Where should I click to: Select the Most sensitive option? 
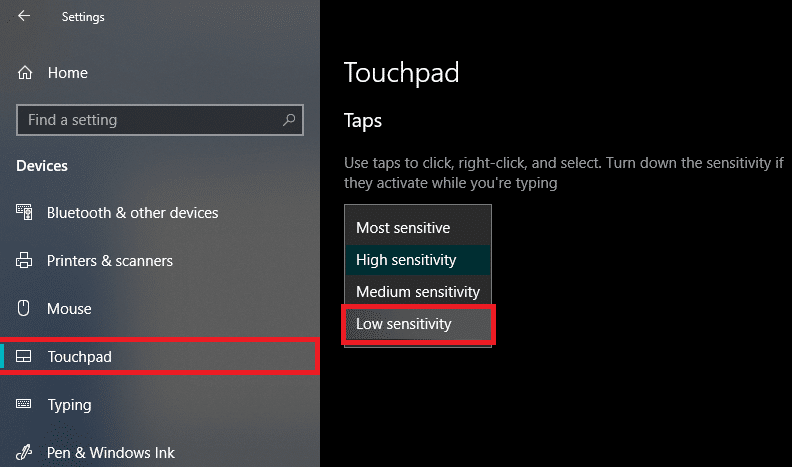(x=403, y=228)
